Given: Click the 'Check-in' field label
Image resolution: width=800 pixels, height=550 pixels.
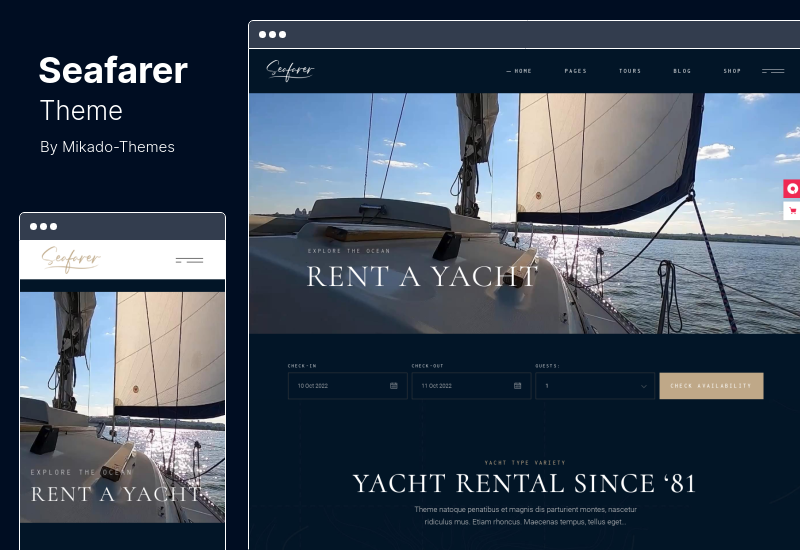Looking at the screenshot, I should (302, 366).
